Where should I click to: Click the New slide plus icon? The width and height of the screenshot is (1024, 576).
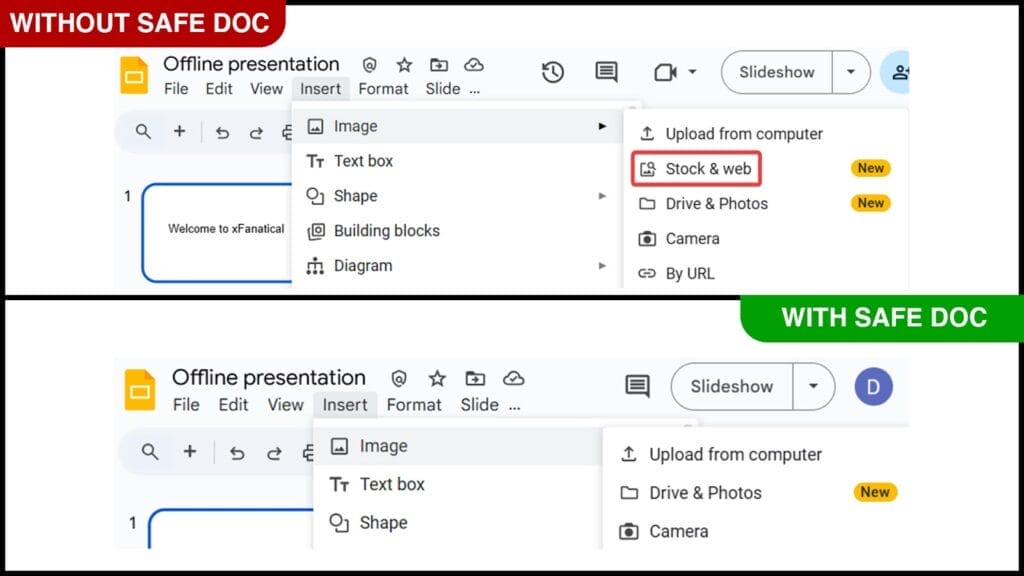click(180, 131)
